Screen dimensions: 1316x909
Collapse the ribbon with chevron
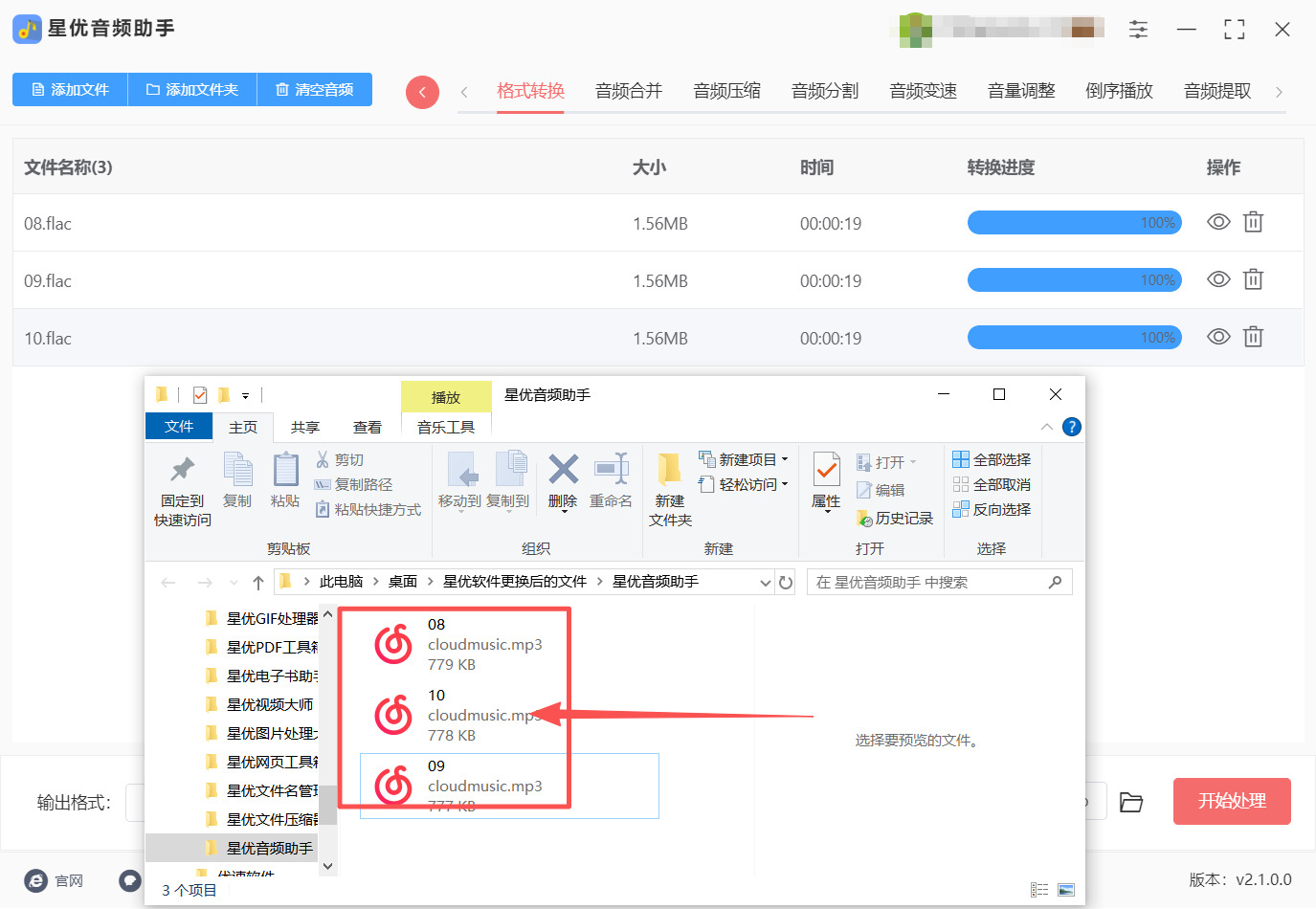(1046, 427)
